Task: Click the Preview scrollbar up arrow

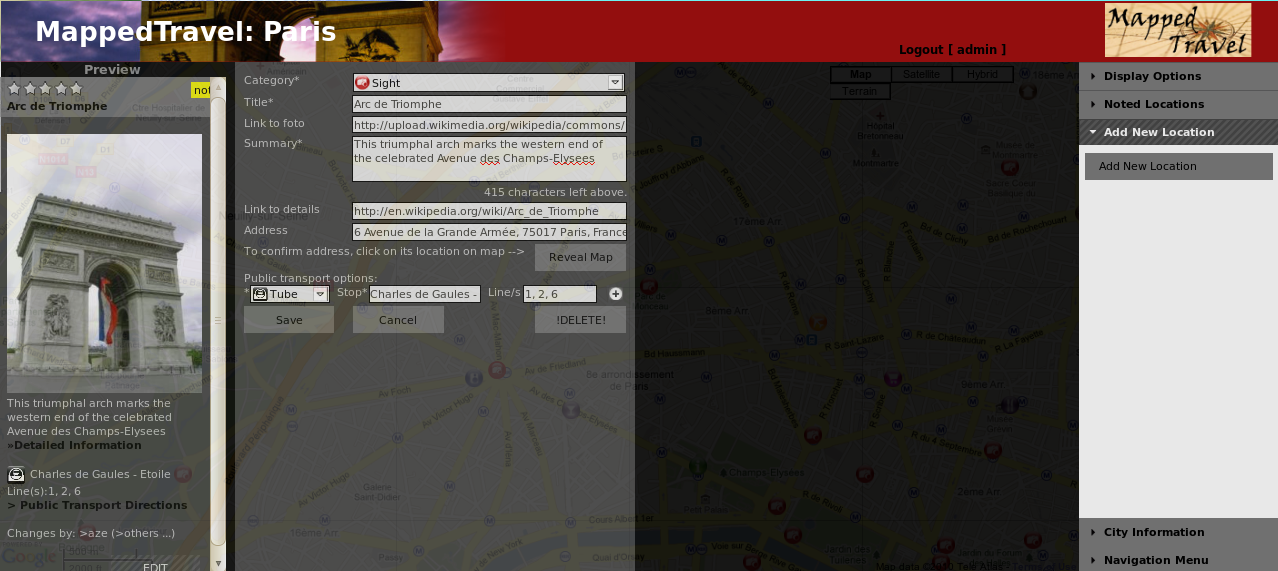Action: click(x=218, y=88)
